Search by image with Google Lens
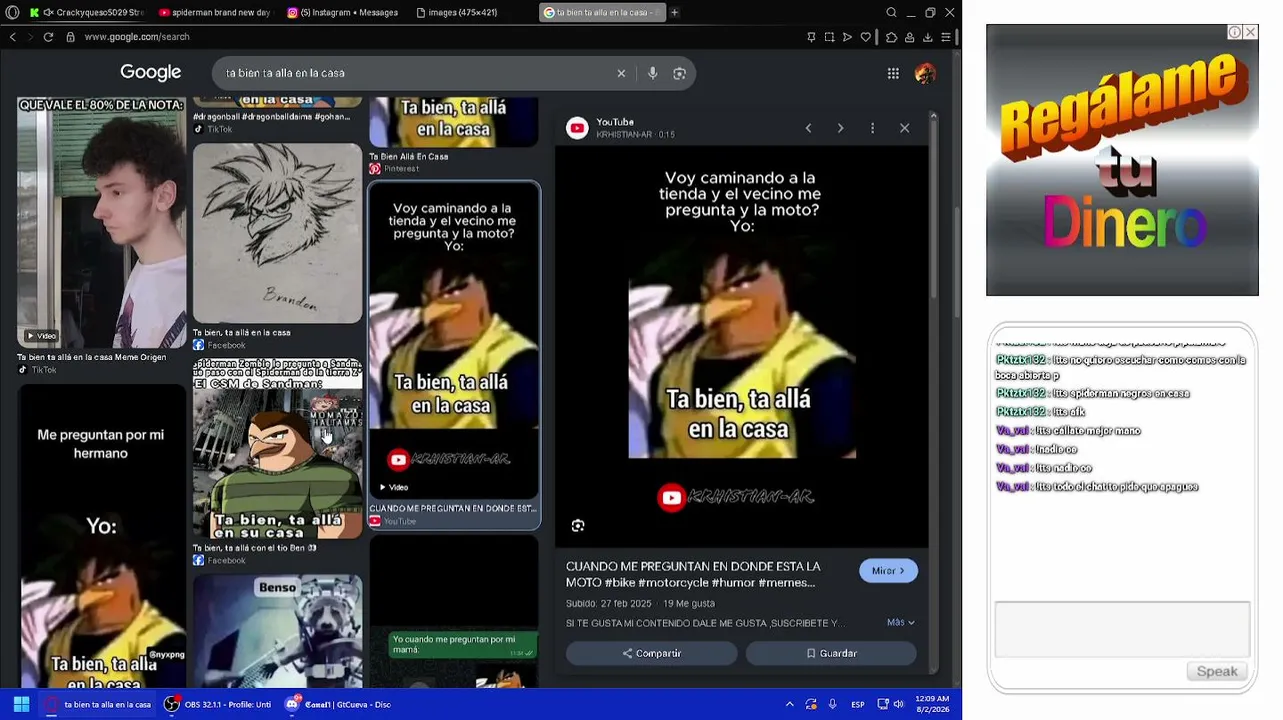The image size is (1283, 720). (x=679, y=73)
